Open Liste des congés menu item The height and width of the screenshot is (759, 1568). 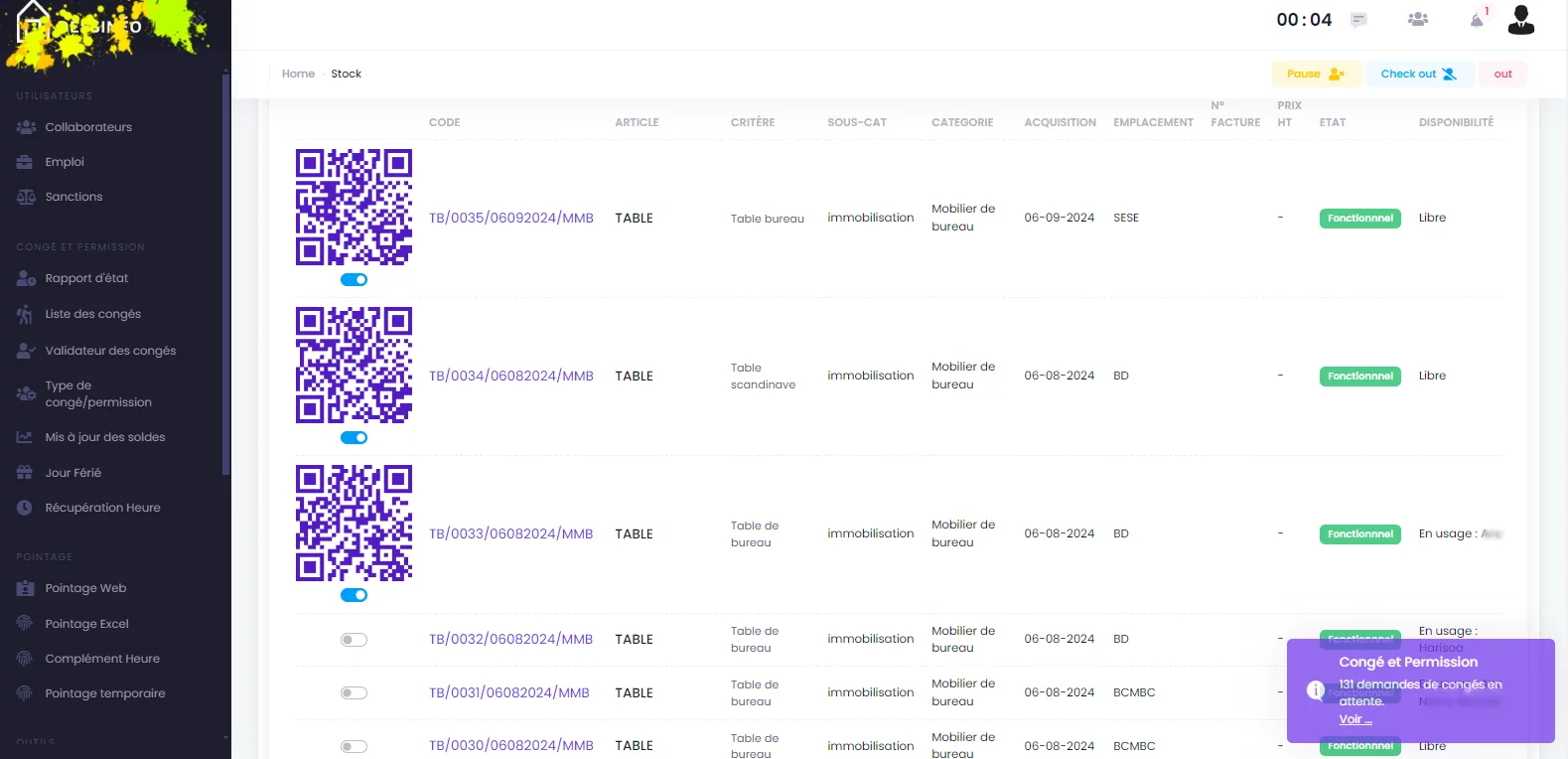pos(93,314)
